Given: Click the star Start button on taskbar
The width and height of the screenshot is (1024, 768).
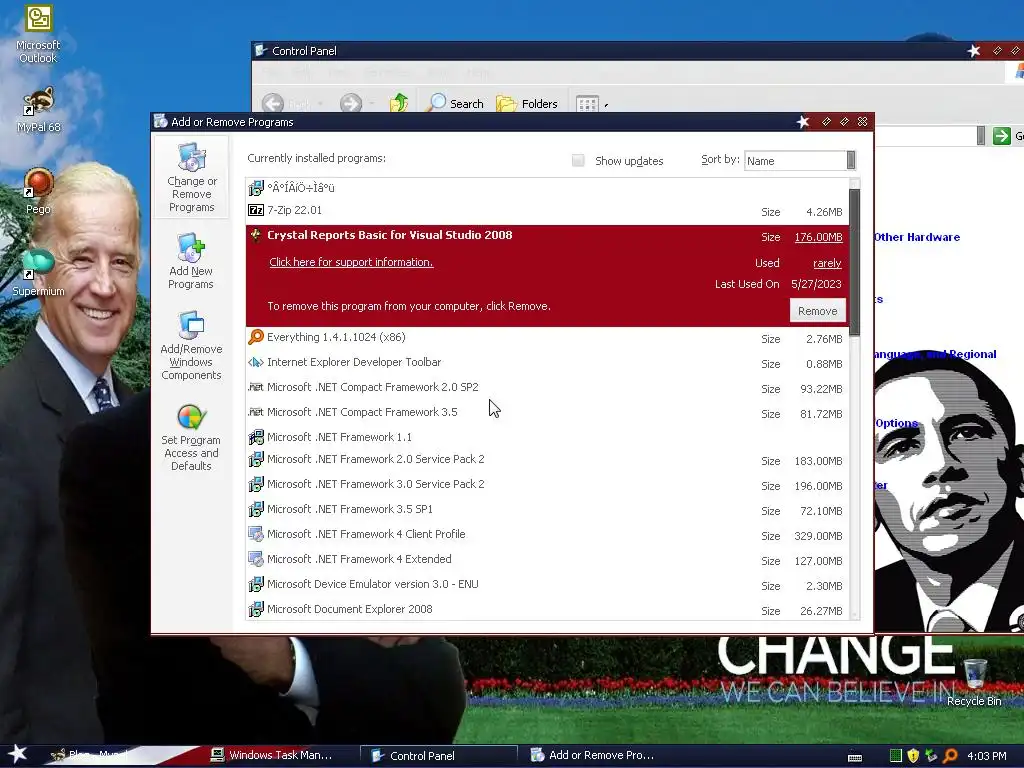Looking at the screenshot, I should coord(17,754).
